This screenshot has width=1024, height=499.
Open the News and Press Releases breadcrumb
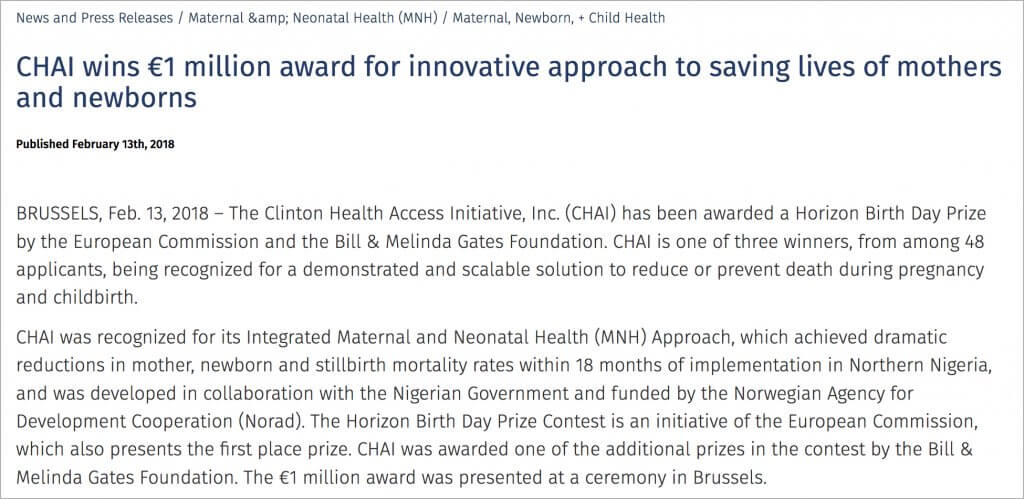click(x=94, y=18)
